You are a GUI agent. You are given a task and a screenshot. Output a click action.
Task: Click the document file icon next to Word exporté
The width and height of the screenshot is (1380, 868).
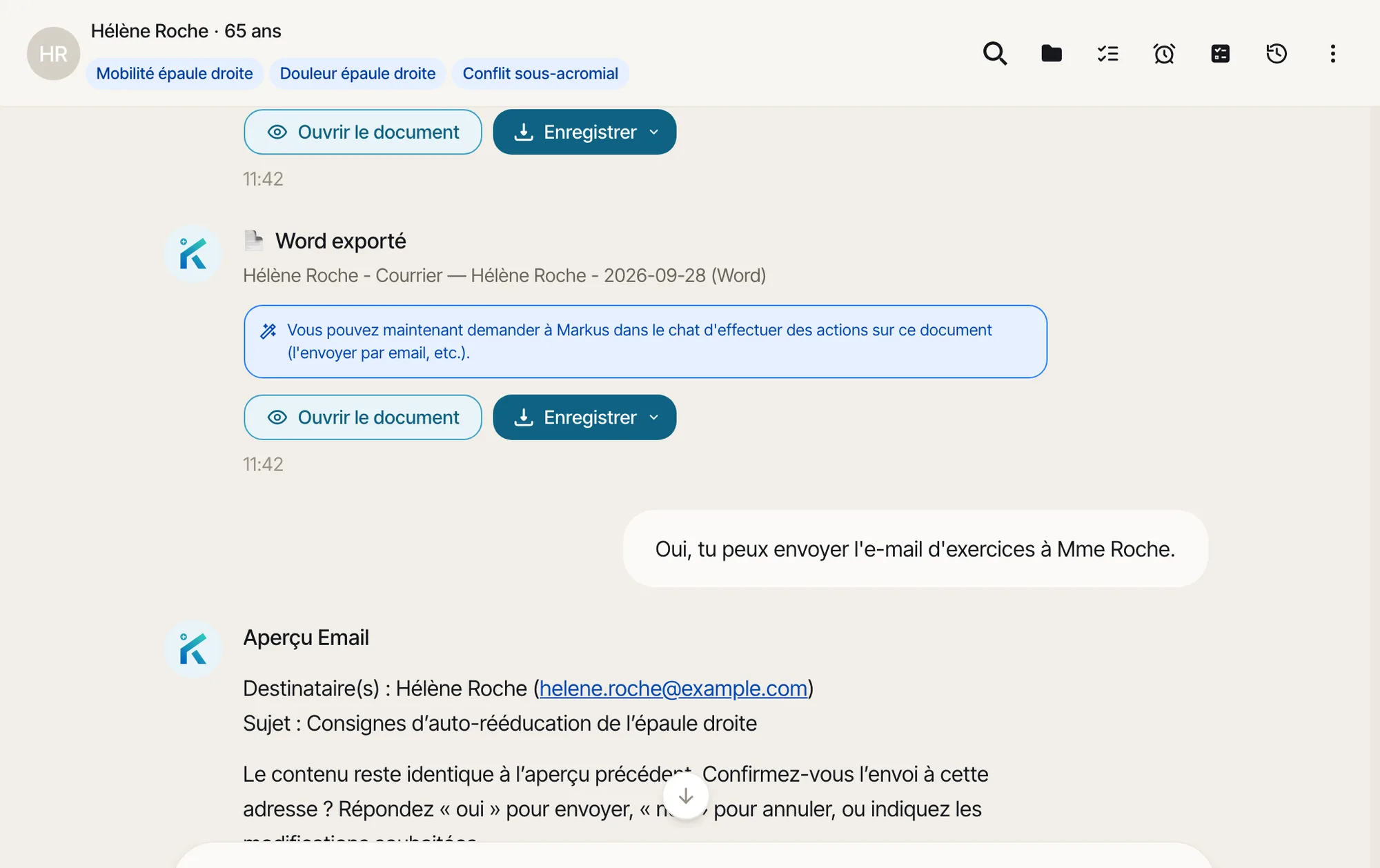click(x=254, y=241)
